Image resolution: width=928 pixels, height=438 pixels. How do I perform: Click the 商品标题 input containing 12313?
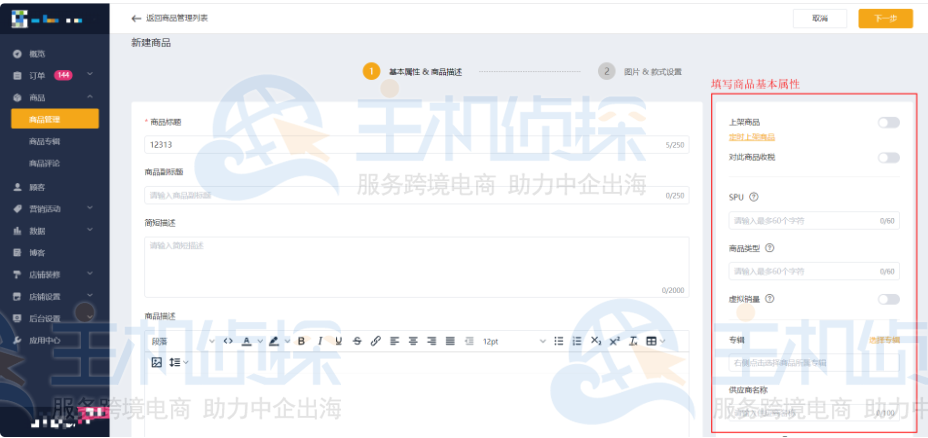pos(417,144)
